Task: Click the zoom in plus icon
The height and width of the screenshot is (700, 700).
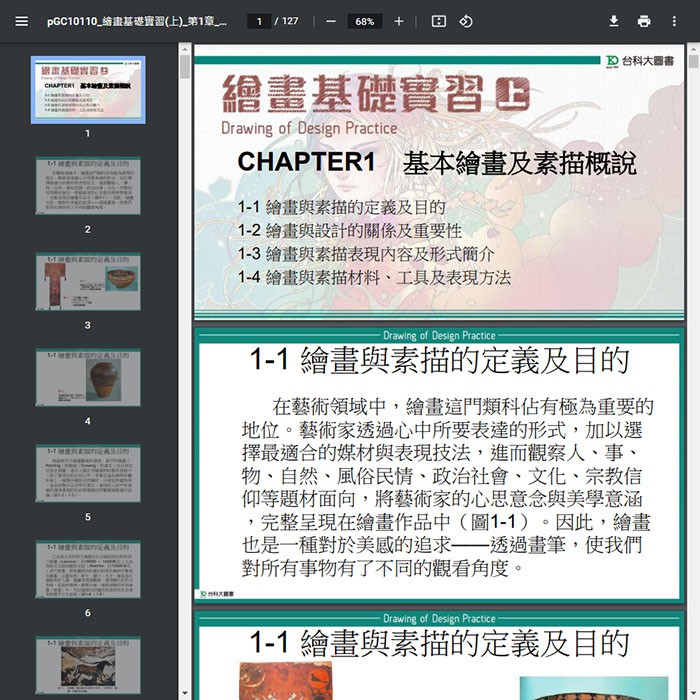Action: tap(398, 21)
